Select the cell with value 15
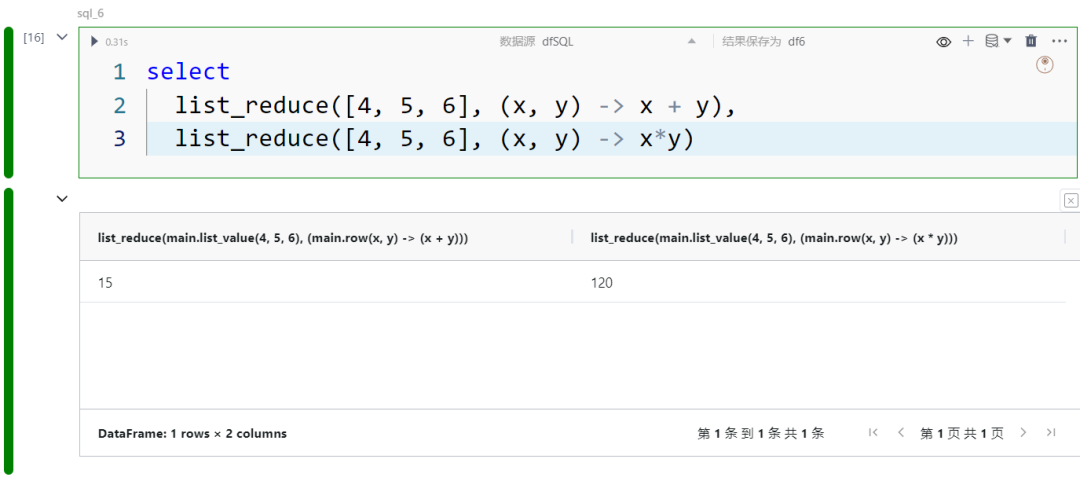This screenshot has width=1080, height=503. tap(326, 282)
